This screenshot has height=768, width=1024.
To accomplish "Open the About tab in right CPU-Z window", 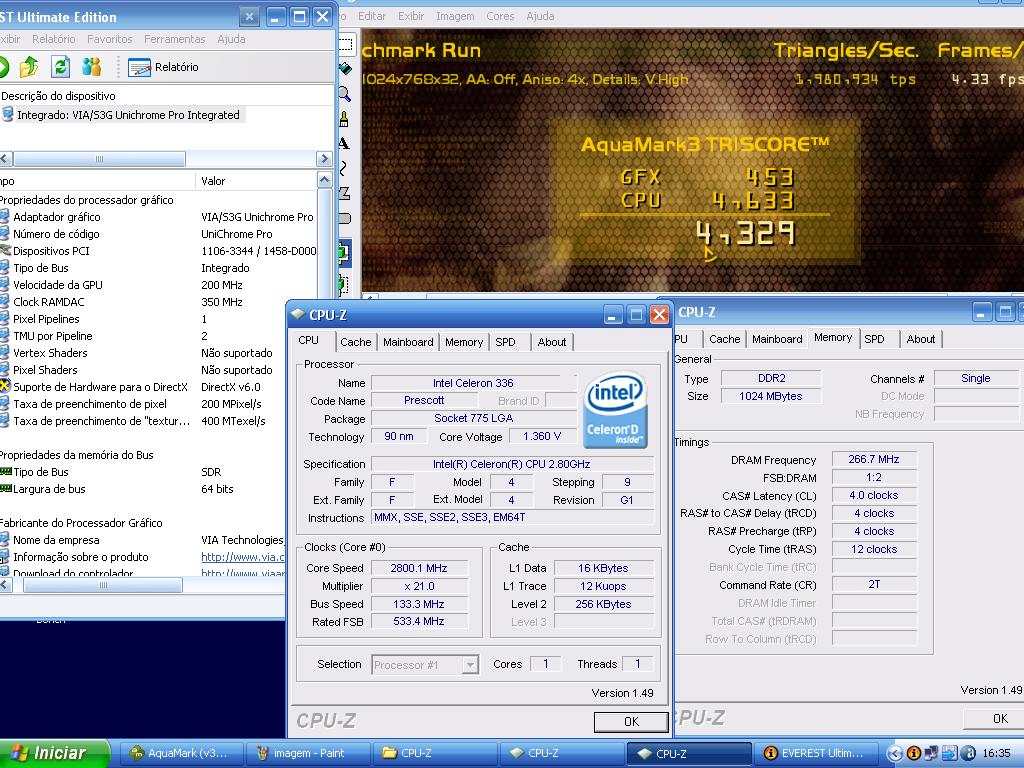I will 921,339.
